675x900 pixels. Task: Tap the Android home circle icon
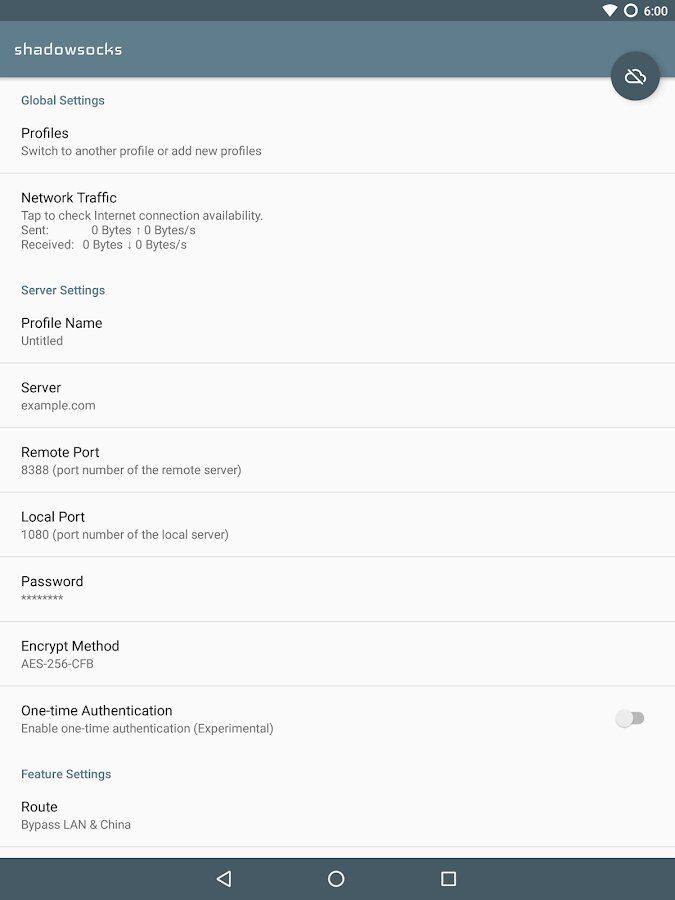coord(336,878)
